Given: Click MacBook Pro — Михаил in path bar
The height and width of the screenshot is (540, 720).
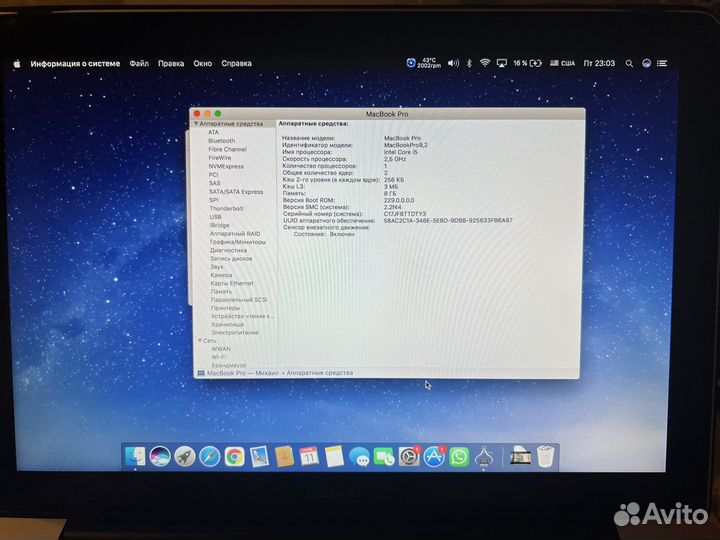Looking at the screenshot, I should click(x=242, y=373).
